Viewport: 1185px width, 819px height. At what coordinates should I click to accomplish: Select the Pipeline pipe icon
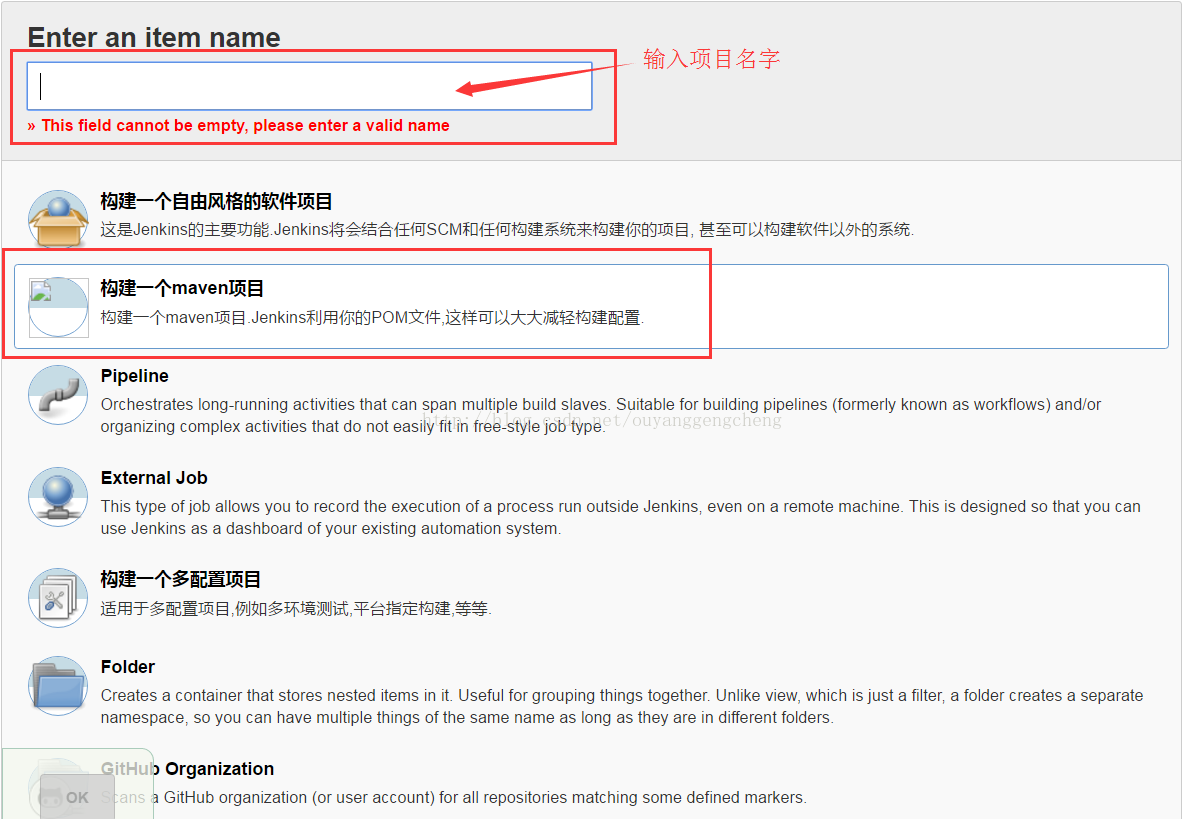coord(58,394)
